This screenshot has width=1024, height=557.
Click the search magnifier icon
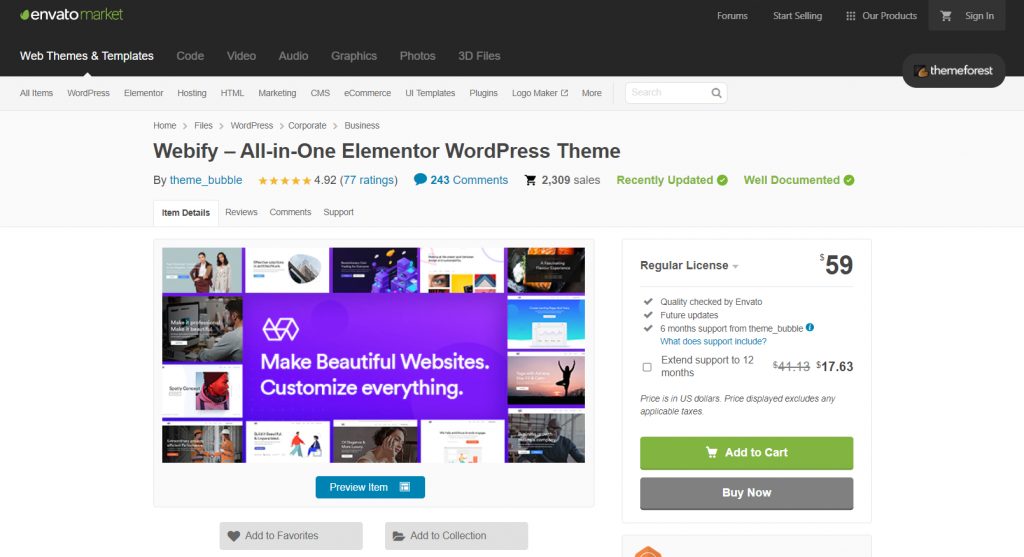(716, 93)
